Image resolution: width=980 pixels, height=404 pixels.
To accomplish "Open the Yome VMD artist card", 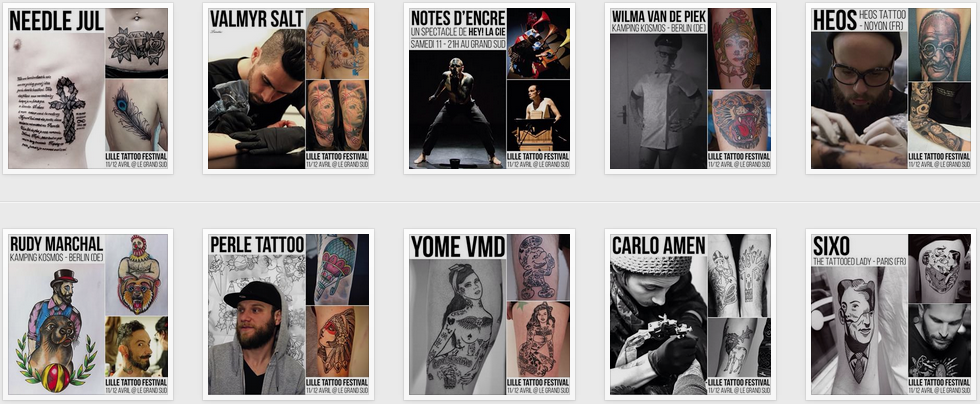I will tap(489, 314).
